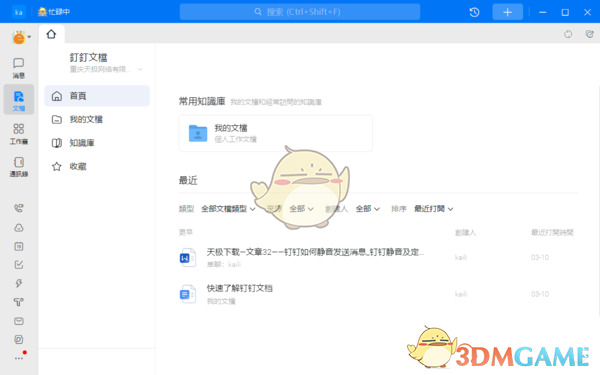
Task: Click the busy status (忙碌中) indicator
Action: click(x=54, y=12)
